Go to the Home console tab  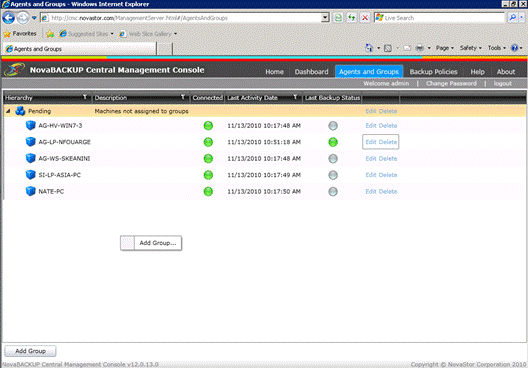click(x=274, y=72)
